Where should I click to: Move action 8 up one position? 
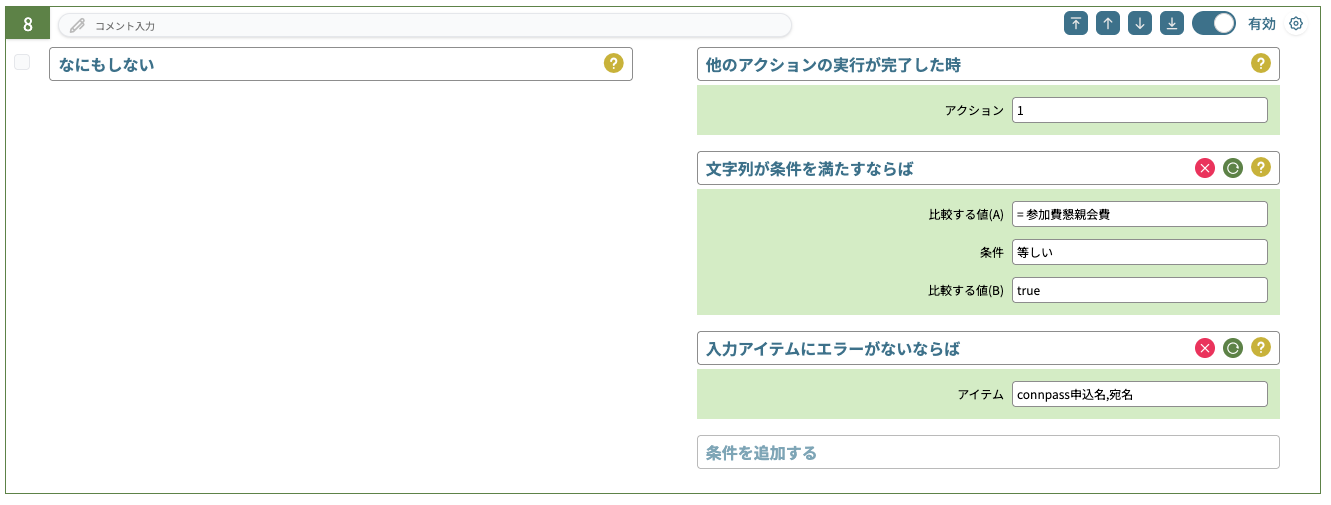1108,23
